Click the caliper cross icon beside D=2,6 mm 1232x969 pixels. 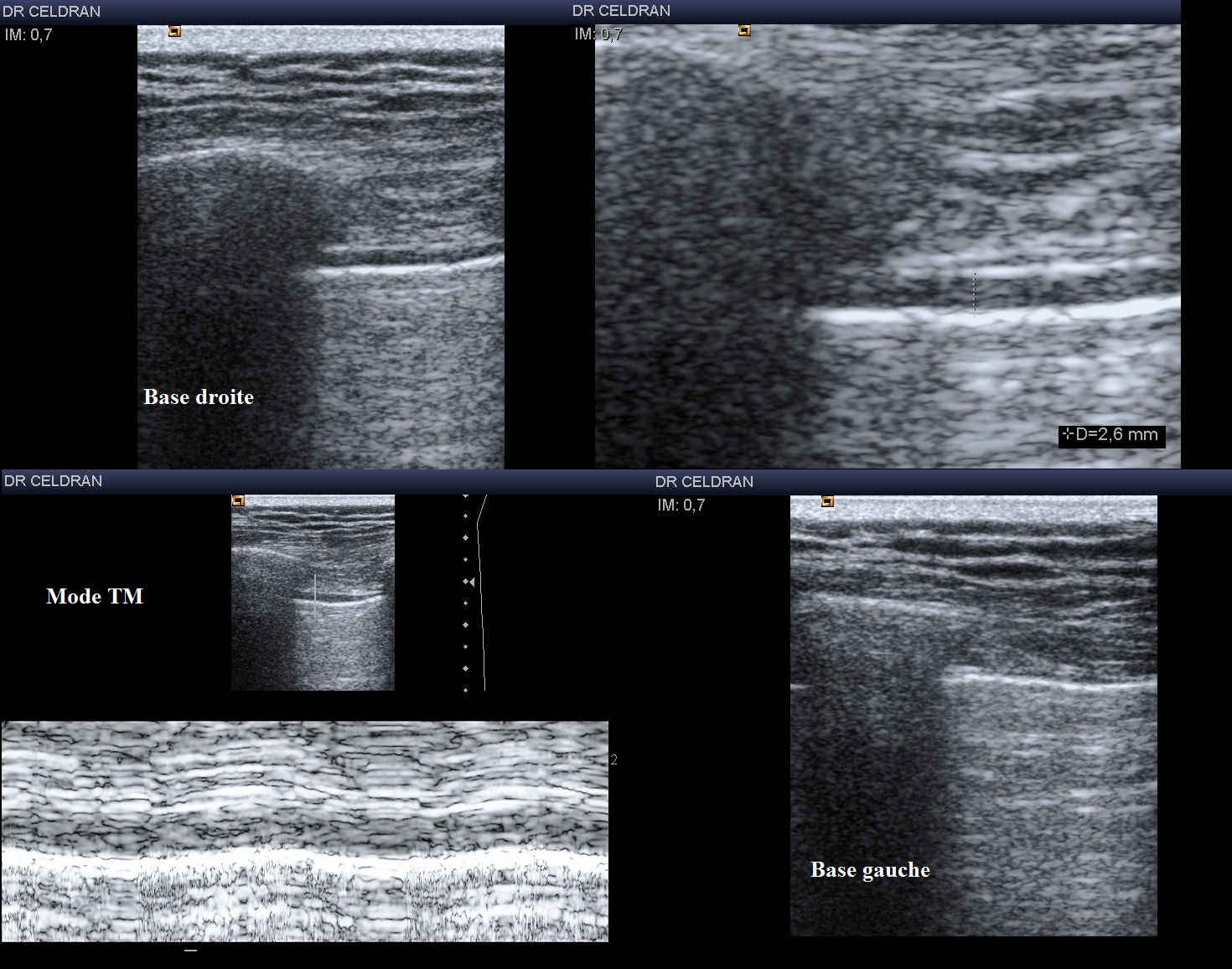coord(1068,434)
